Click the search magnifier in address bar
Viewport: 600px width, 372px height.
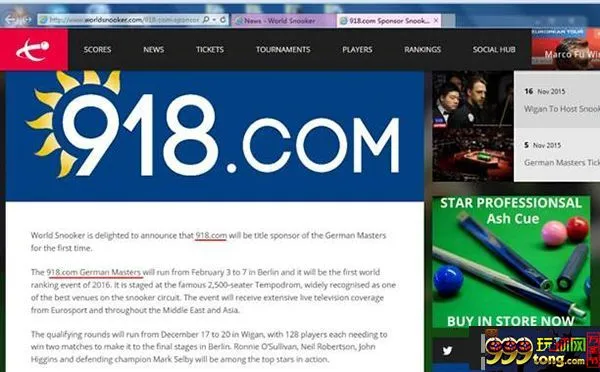coord(206,20)
